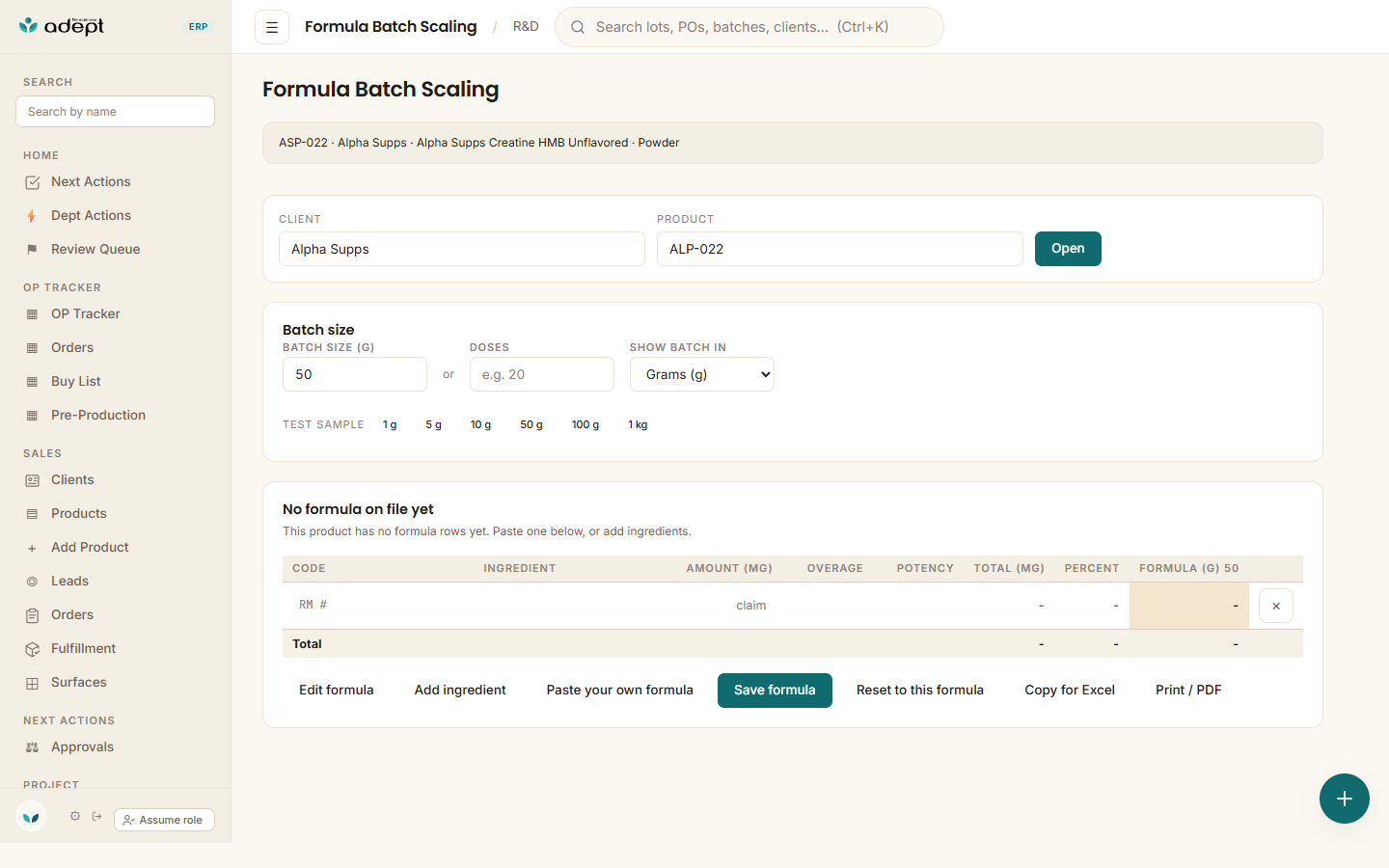Click the claim amount field in the ingredient row
This screenshot has height=868, width=1389.
(727, 606)
